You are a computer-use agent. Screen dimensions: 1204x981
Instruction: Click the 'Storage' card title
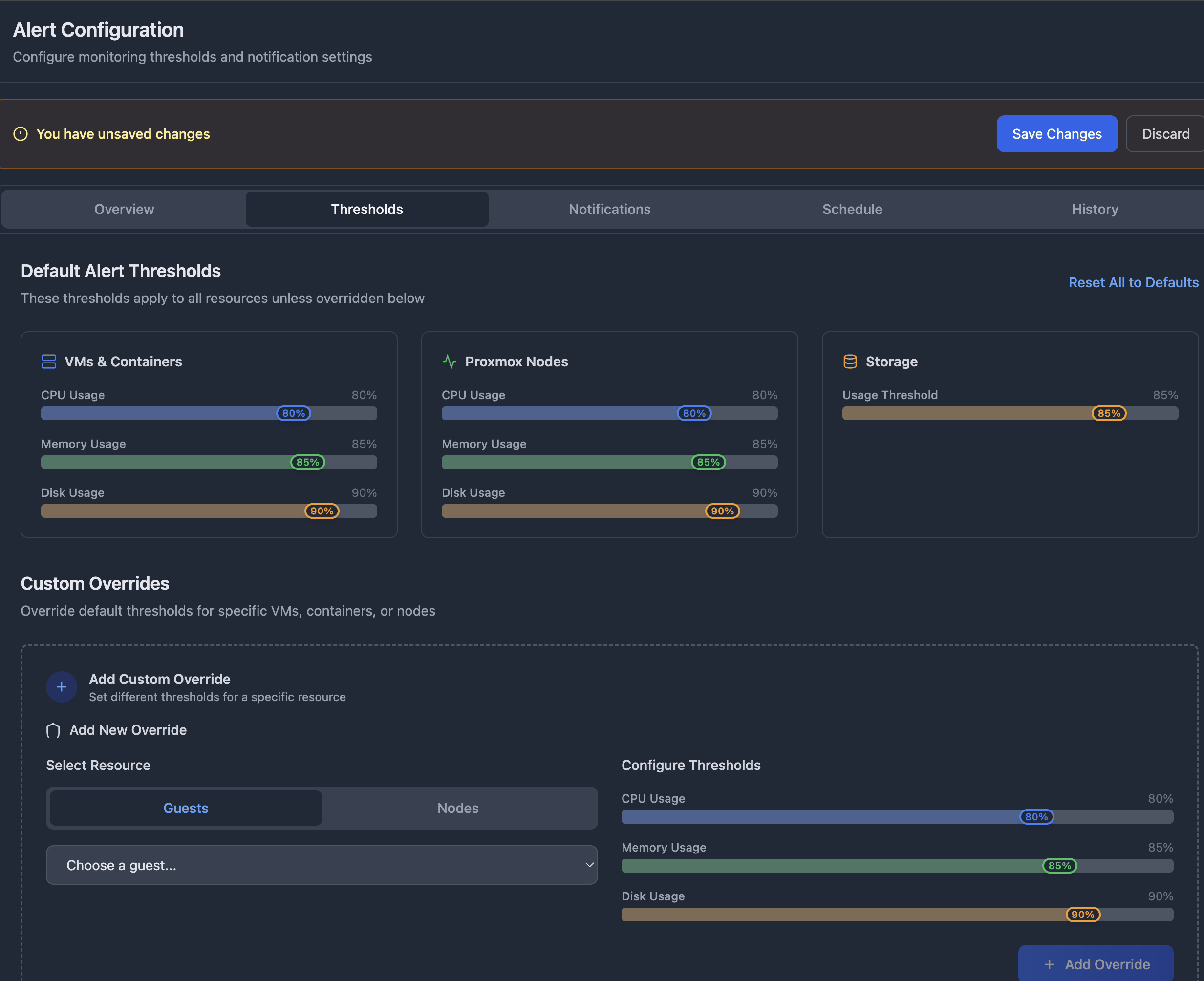(891, 362)
